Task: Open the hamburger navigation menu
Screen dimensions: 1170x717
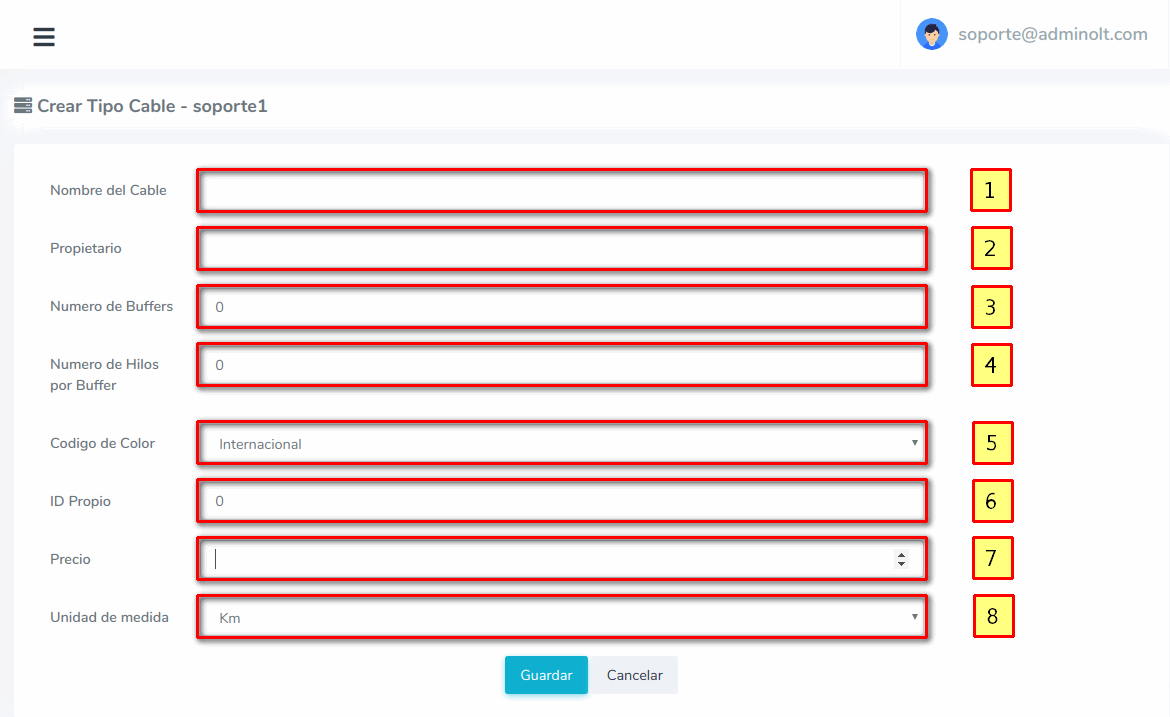Action: (x=44, y=37)
